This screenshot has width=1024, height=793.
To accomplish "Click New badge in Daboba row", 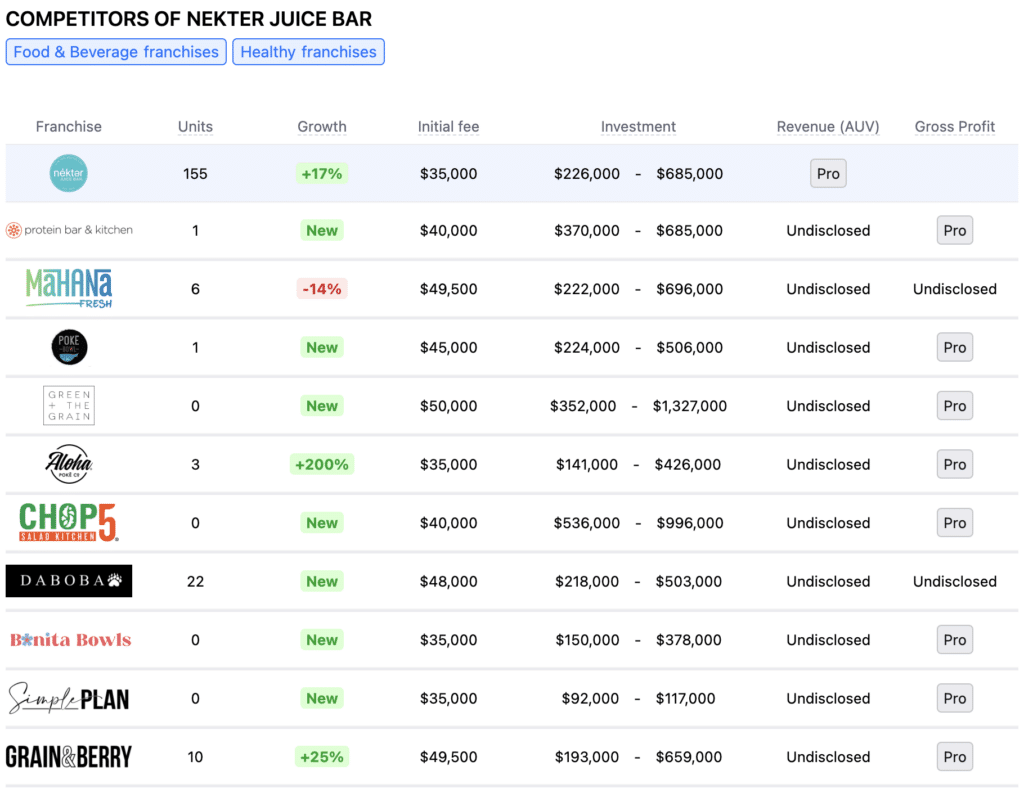I will coord(322,581).
